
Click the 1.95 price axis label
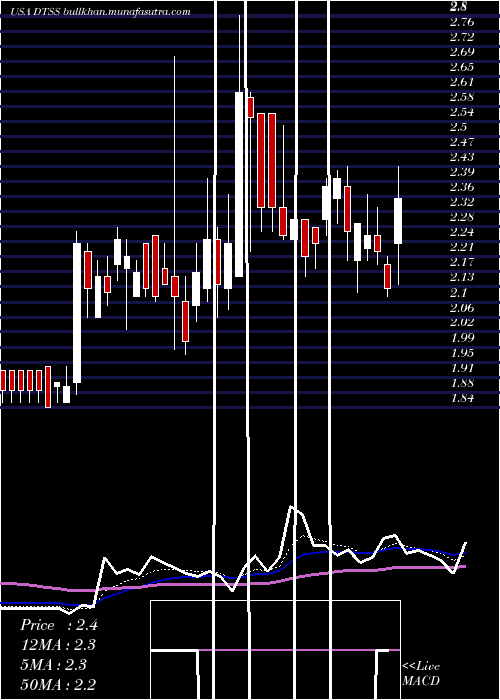(462, 353)
